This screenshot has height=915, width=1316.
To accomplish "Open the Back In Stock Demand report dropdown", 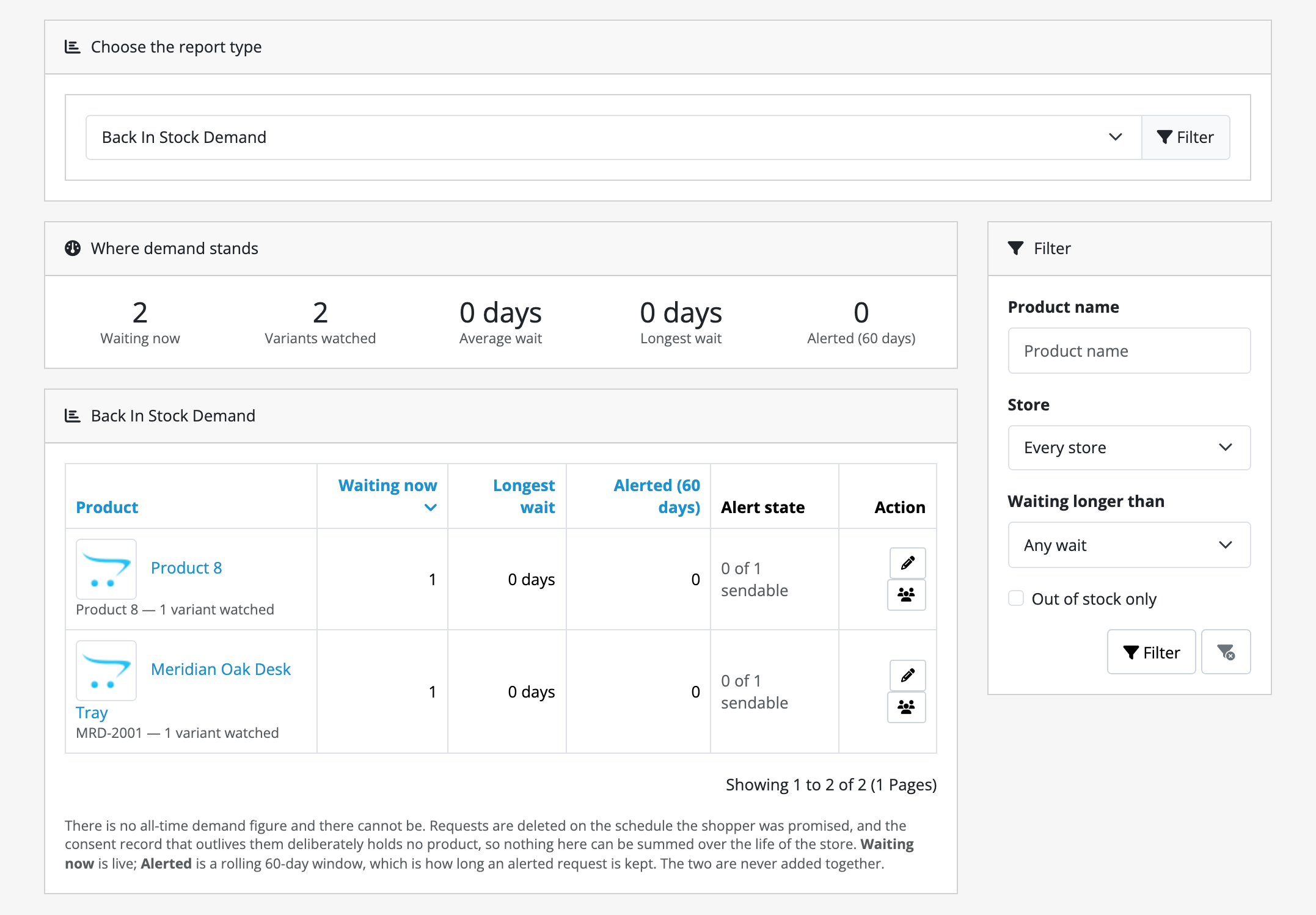I will click(613, 137).
